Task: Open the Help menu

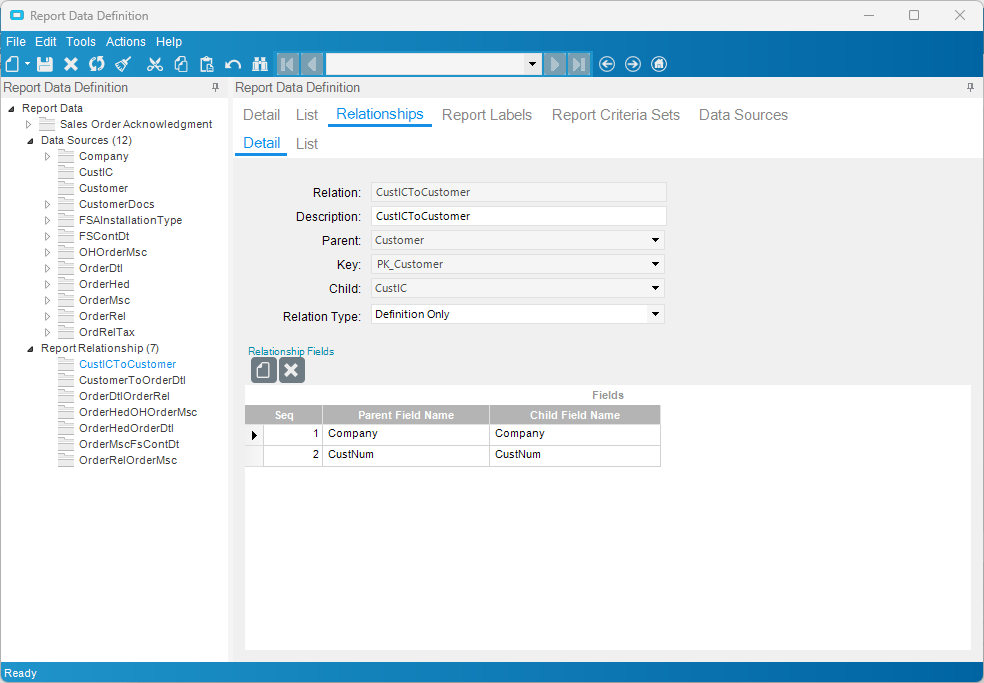Action: 169,41
